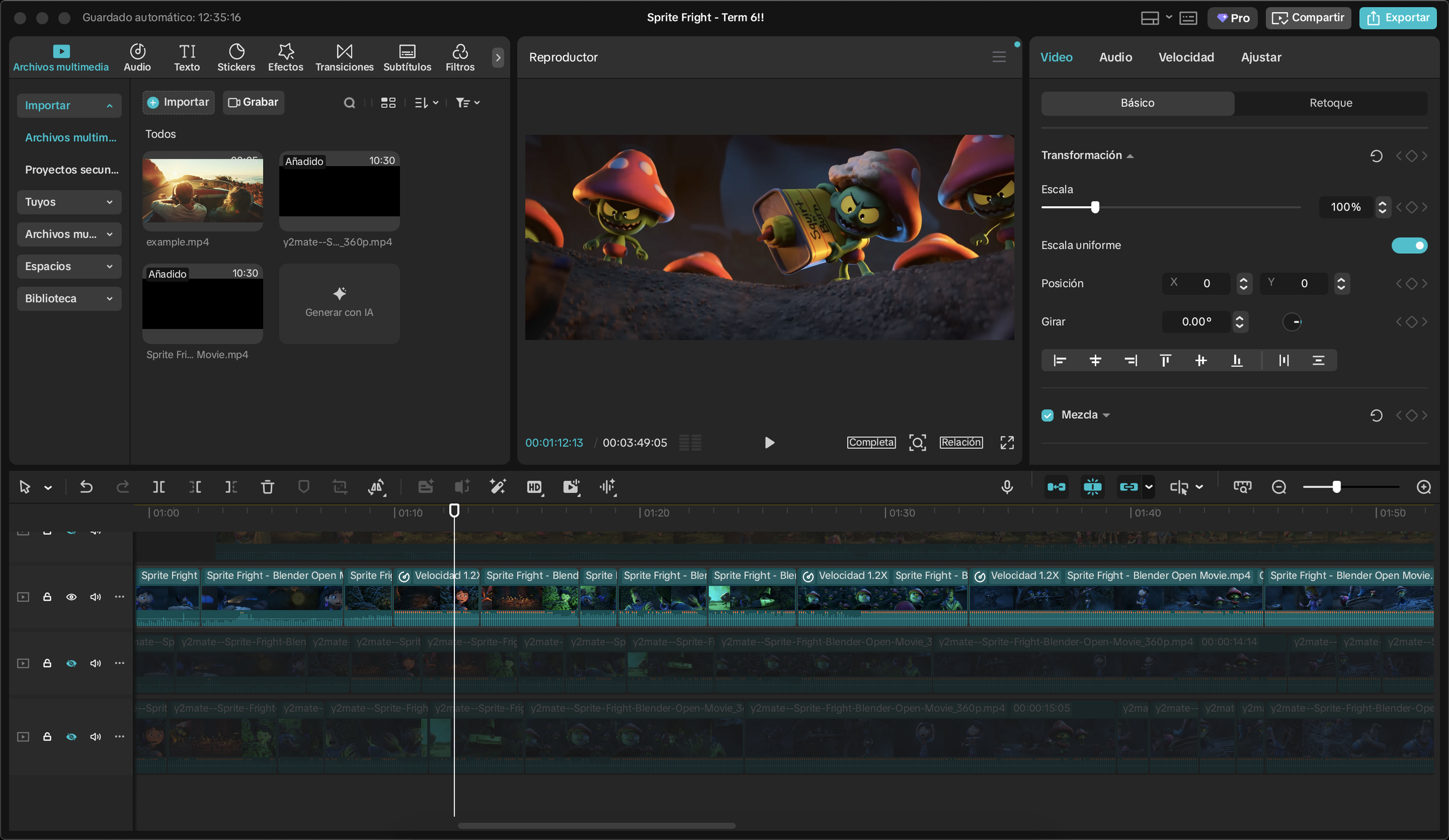Click the Exportar button
Screen dimensions: 1449x840
1397,18
